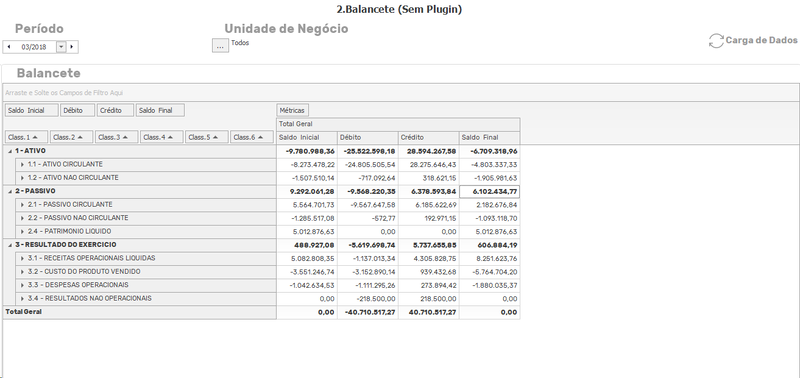Expand 1.2 - ATIVO NAO CIRCULANTE row
The width and height of the screenshot is (800, 378).
pyautogui.click(x=22, y=178)
